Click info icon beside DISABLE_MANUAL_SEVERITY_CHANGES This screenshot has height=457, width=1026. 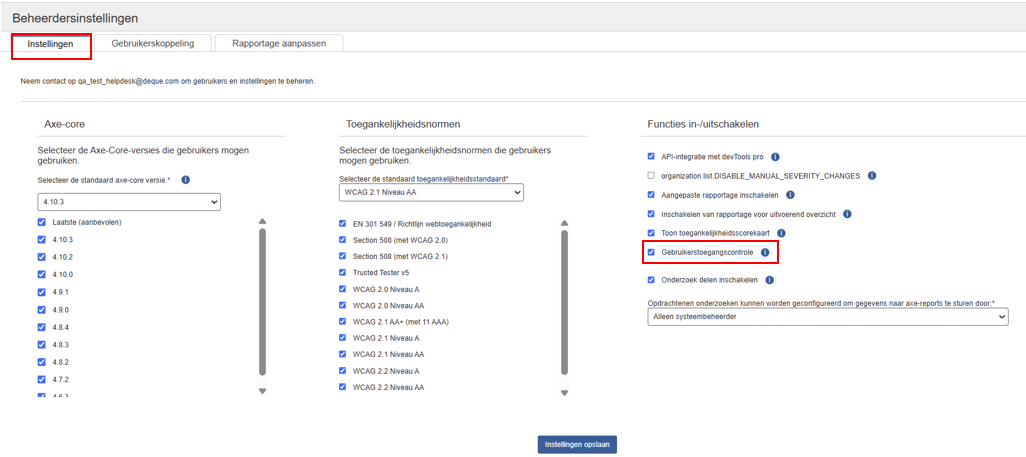[x=872, y=176]
